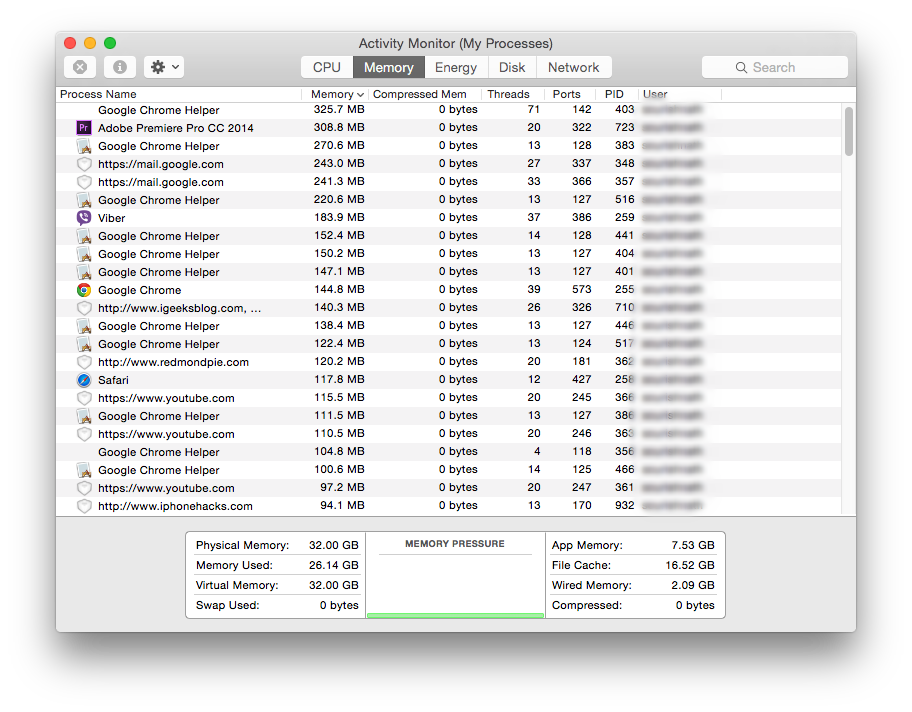Image resolution: width=912 pixels, height=712 pixels.
Task: Click icon of Chrome Helper 138.4 MB
Action: [84, 326]
